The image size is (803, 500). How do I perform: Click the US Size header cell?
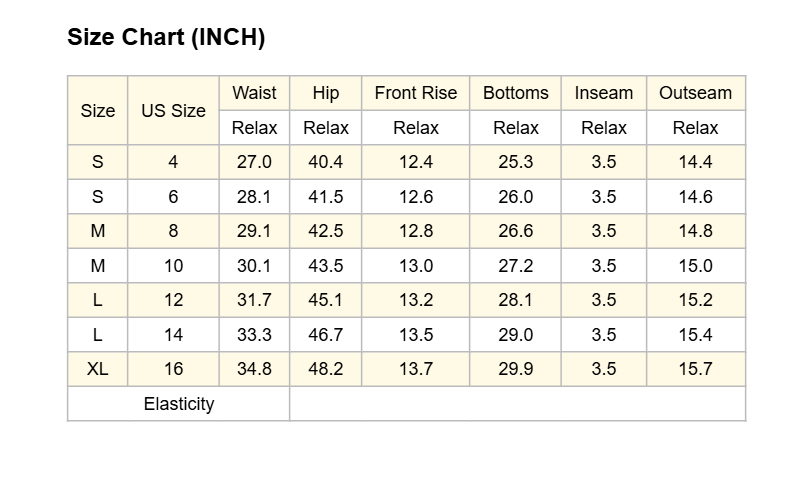click(174, 110)
